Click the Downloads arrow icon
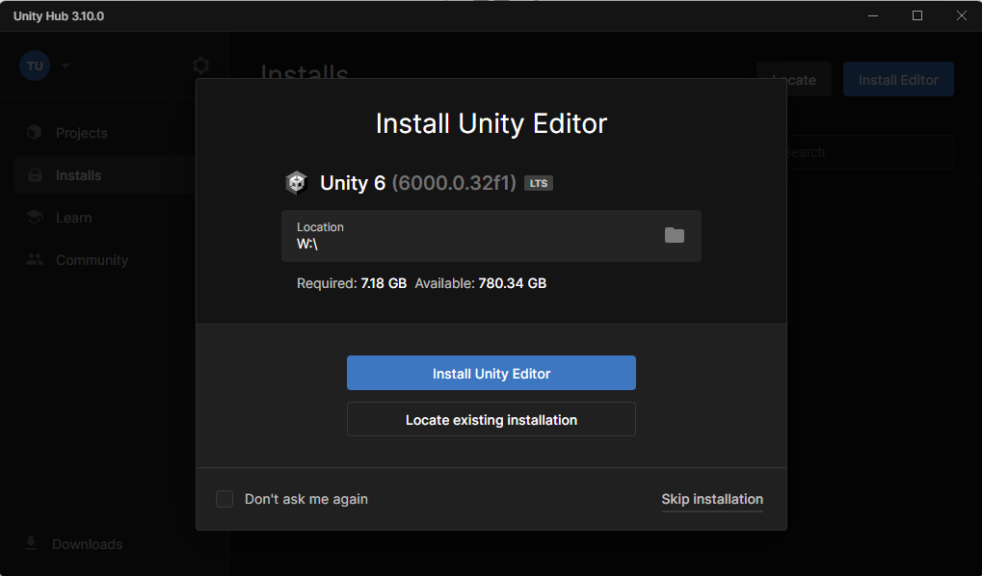This screenshot has width=982, height=576. [31, 543]
